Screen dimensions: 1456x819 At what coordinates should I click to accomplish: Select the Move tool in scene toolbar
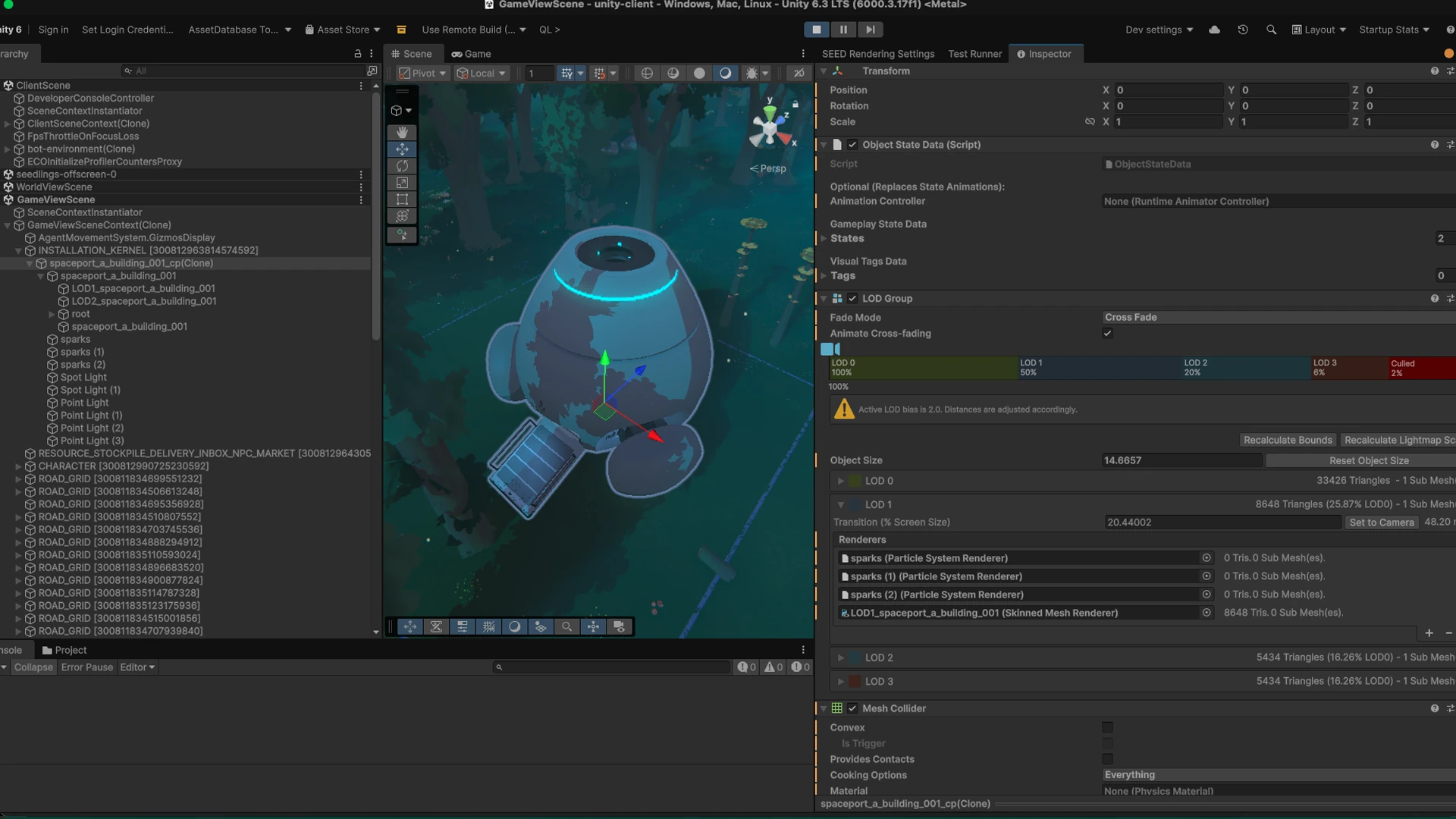pos(402,149)
